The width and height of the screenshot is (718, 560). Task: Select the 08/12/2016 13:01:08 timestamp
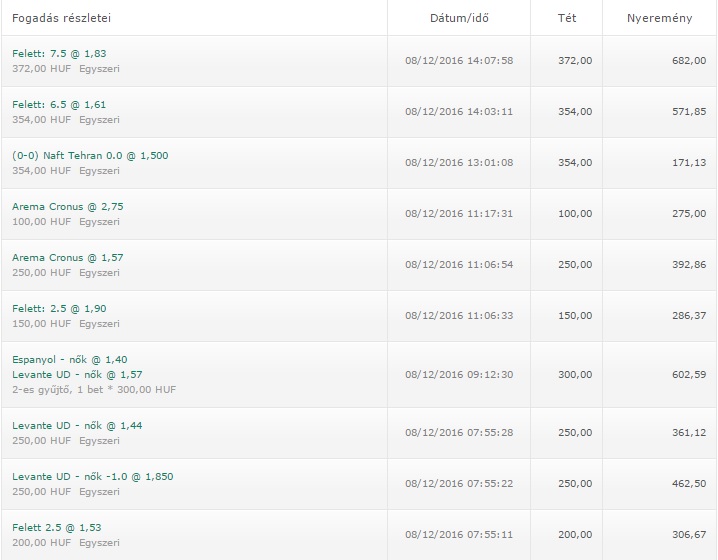pos(459,163)
